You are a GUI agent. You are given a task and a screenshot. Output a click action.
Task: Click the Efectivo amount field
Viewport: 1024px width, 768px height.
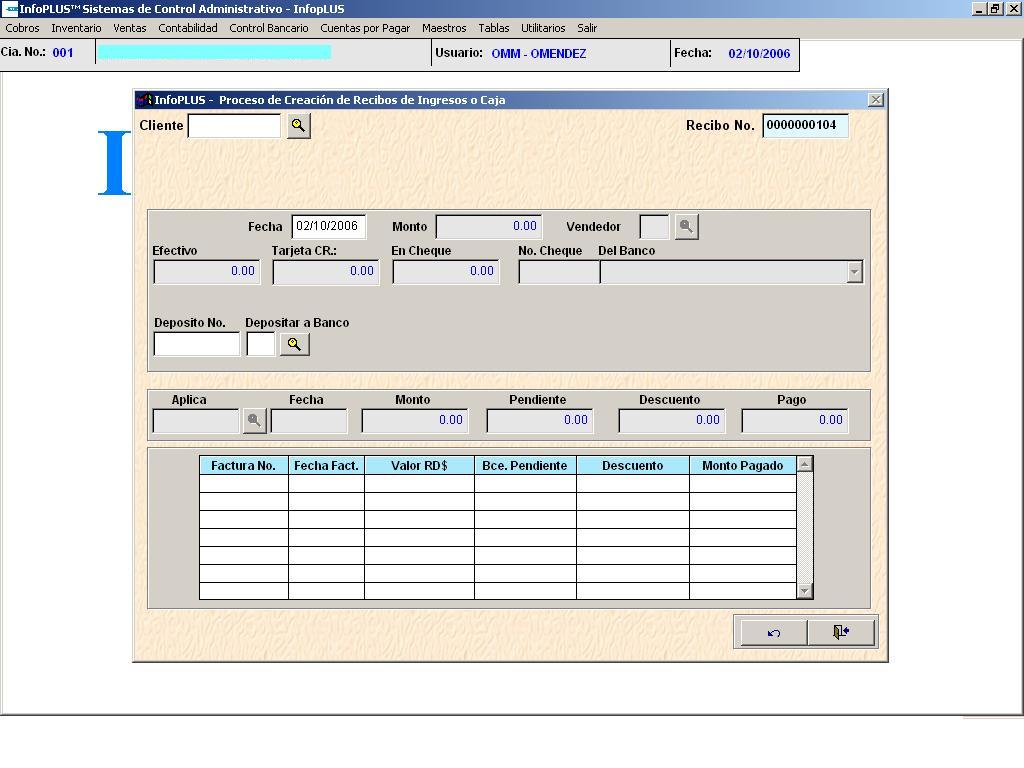[206, 272]
